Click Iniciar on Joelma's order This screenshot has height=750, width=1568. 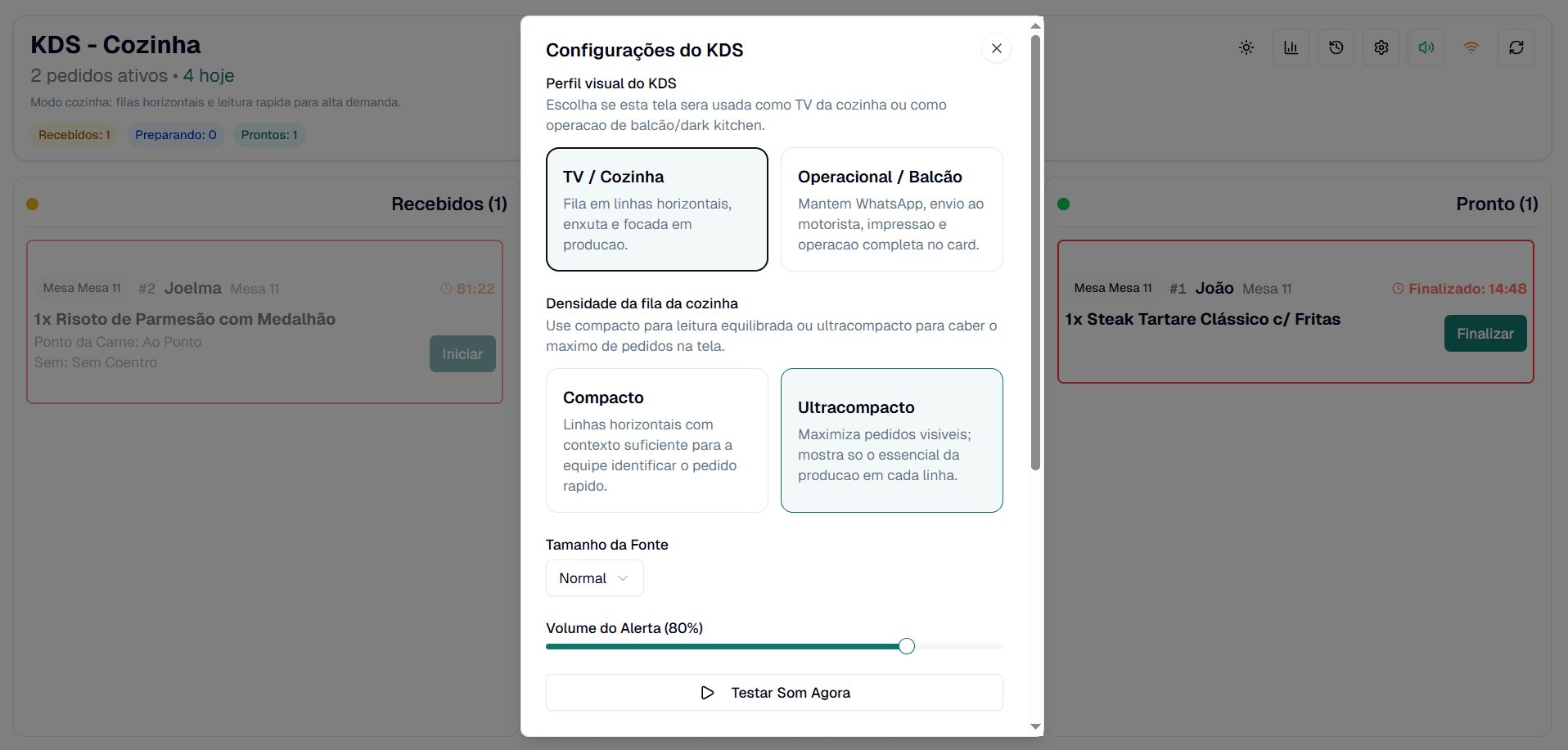(x=462, y=354)
